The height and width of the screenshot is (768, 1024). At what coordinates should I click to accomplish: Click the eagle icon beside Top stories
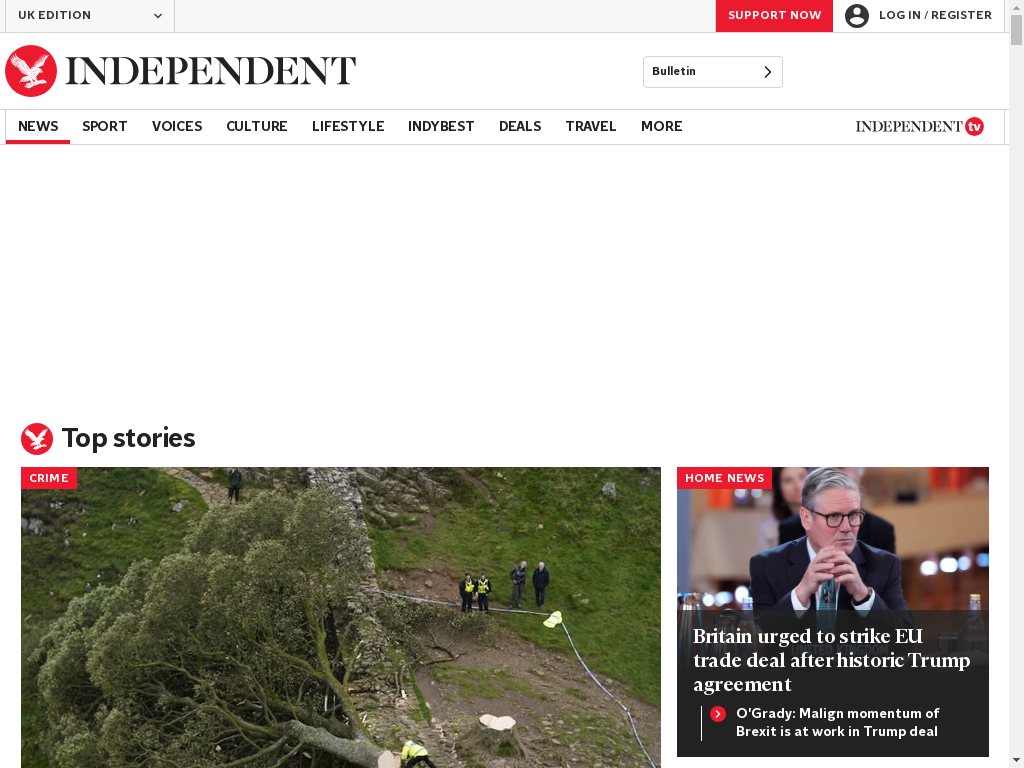click(x=37, y=438)
